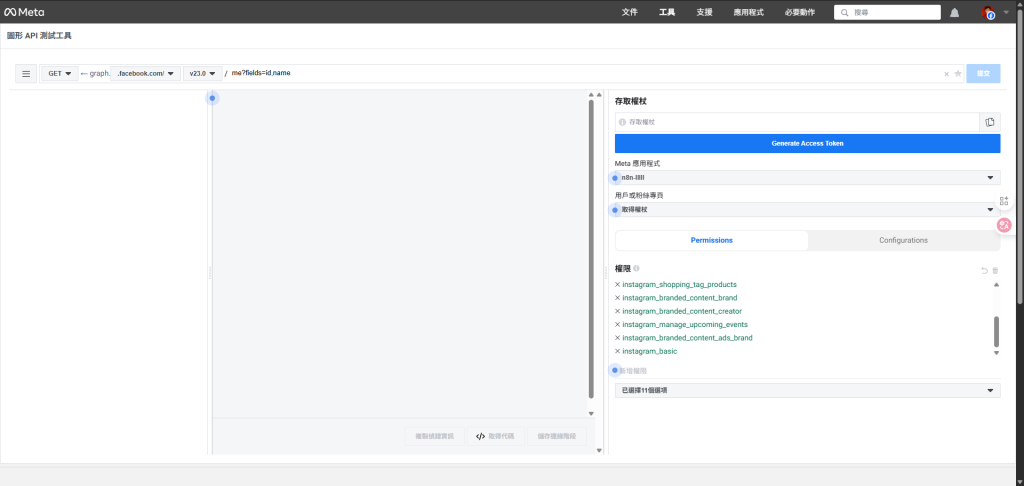1024x486 pixels.
Task: Click the 圖形 API 測試工具 page title
Action: 39,36
